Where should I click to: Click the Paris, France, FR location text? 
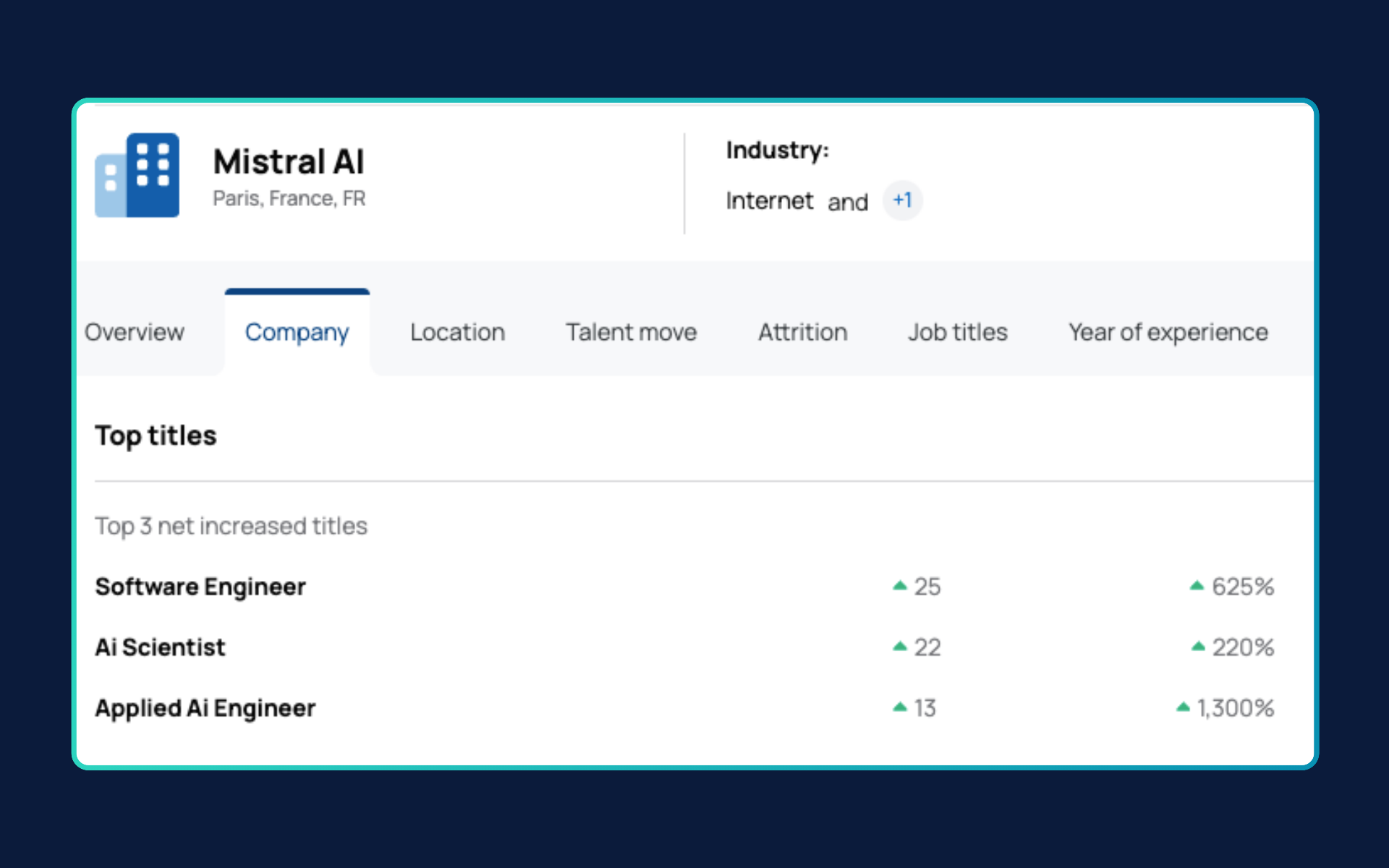(x=289, y=199)
